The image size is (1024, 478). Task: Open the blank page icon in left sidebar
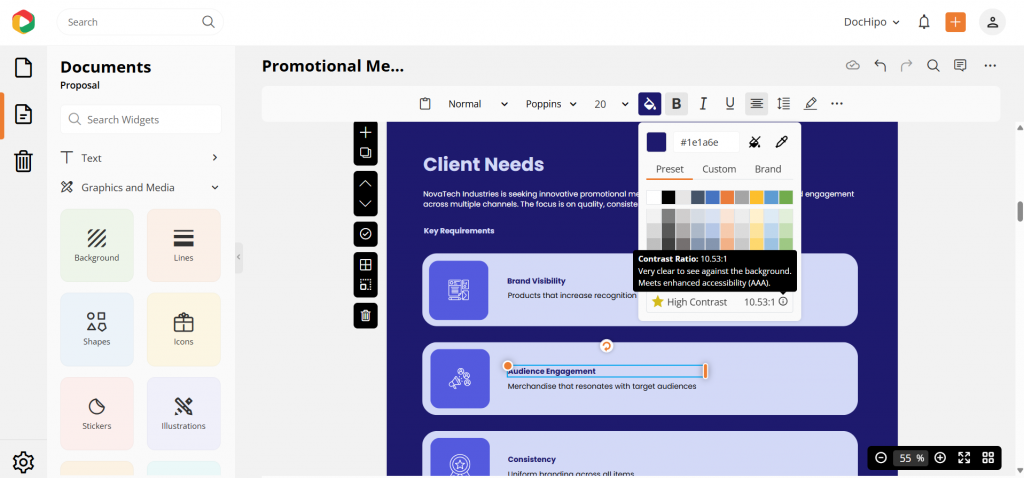click(24, 68)
